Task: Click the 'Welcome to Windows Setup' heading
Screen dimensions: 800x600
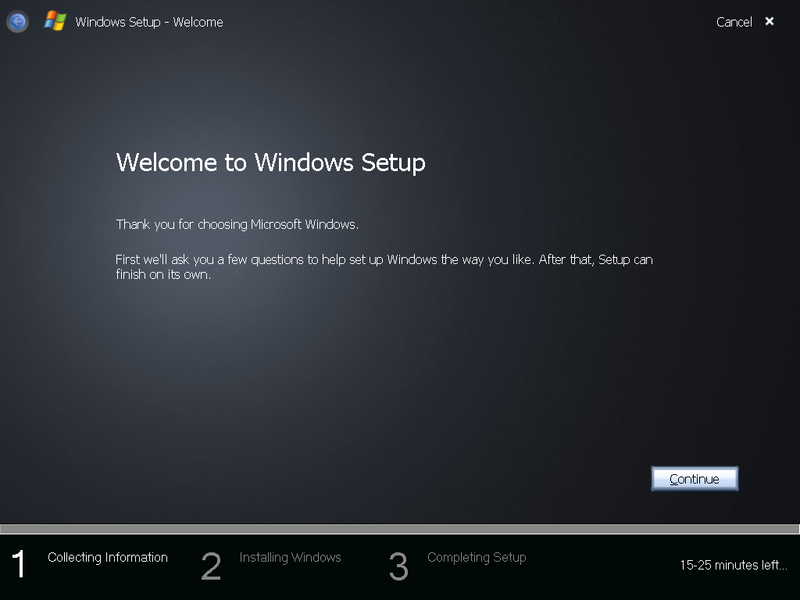Action: click(270, 163)
